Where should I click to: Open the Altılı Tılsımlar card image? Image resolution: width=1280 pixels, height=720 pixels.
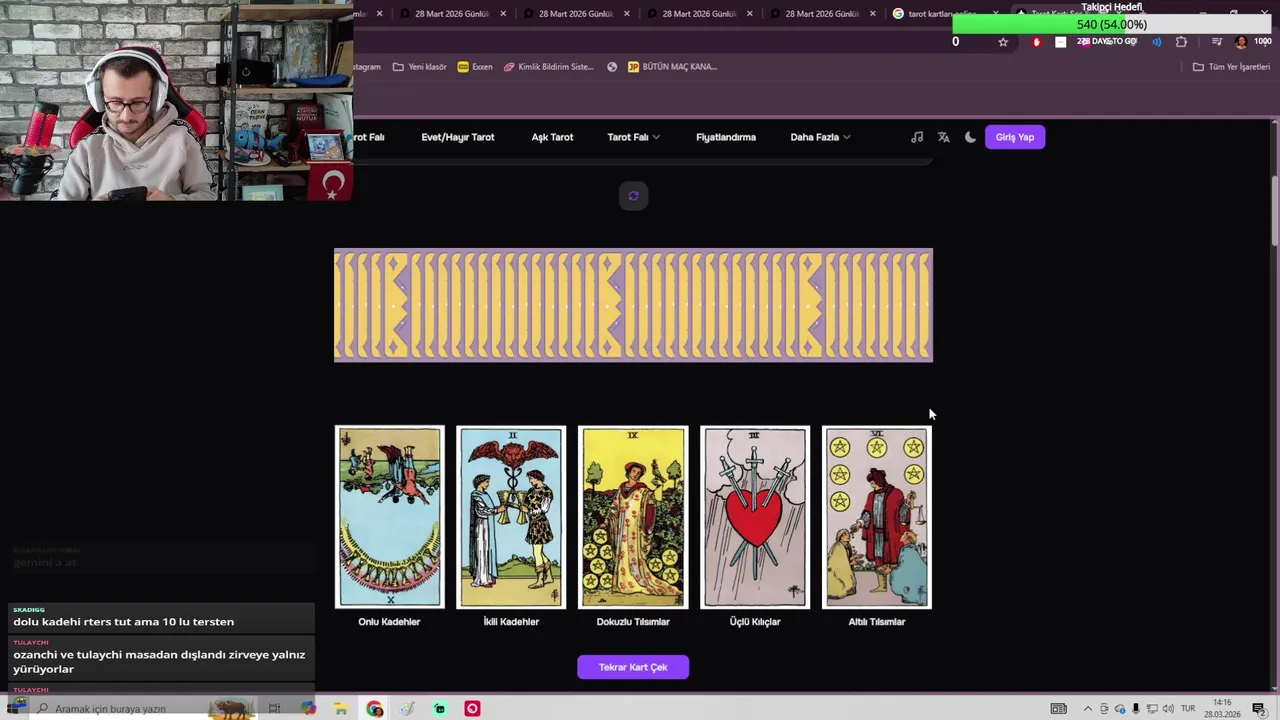click(877, 517)
